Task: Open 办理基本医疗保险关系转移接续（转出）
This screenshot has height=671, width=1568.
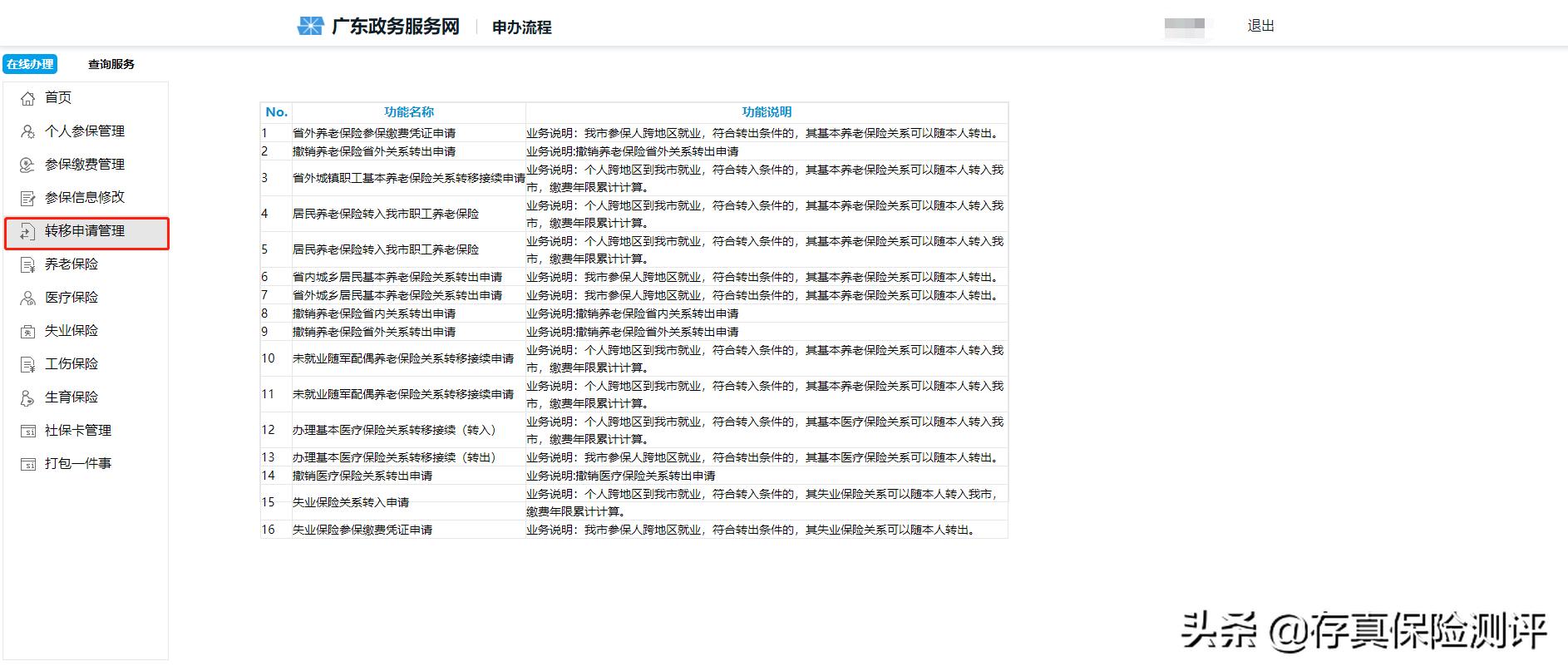Action: click(394, 457)
